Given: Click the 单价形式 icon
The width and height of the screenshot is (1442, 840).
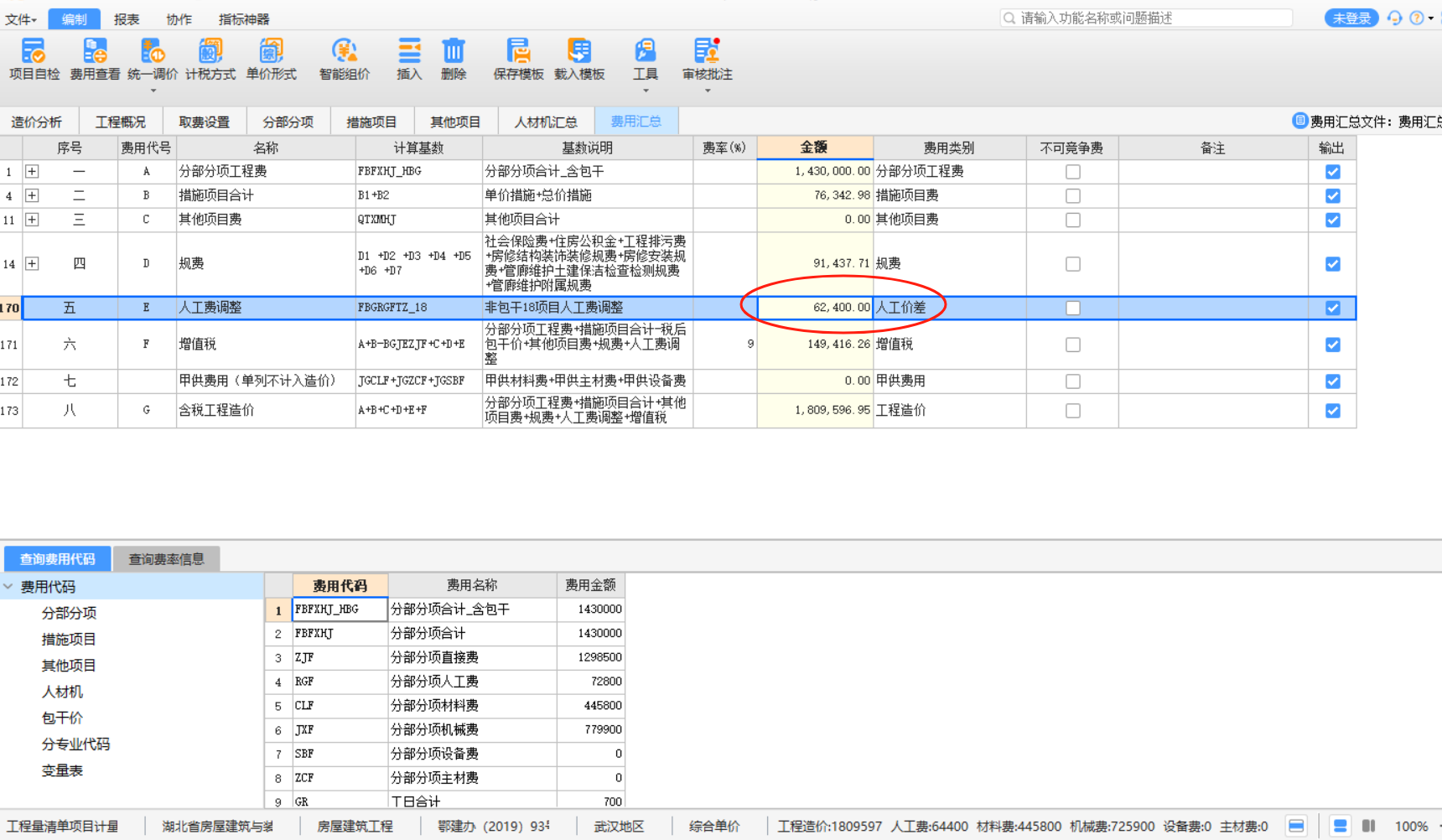Looking at the screenshot, I should (x=271, y=51).
